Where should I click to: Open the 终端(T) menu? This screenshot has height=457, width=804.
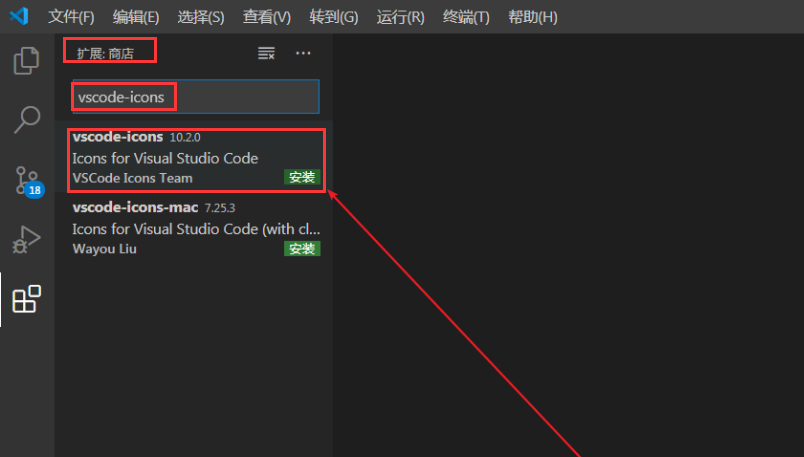(466, 17)
